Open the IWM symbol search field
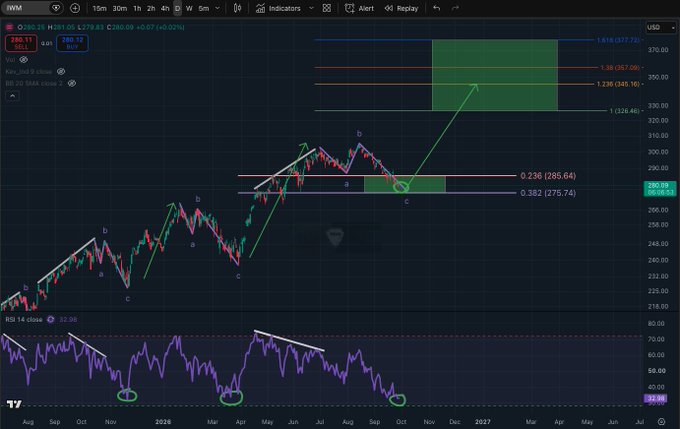Image resolution: width=680 pixels, height=429 pixels. point(26,8)
